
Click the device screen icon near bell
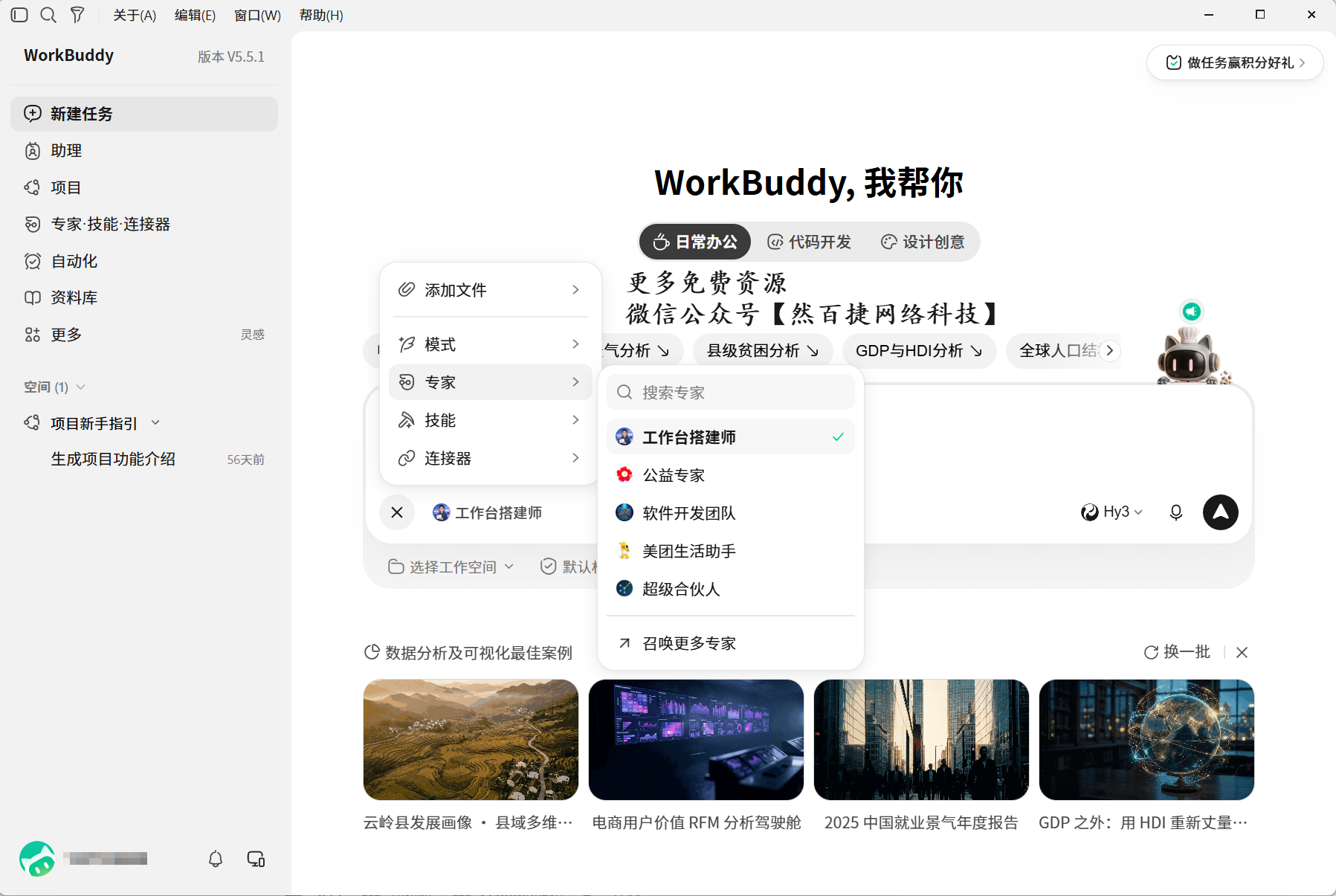coord(256,859)
